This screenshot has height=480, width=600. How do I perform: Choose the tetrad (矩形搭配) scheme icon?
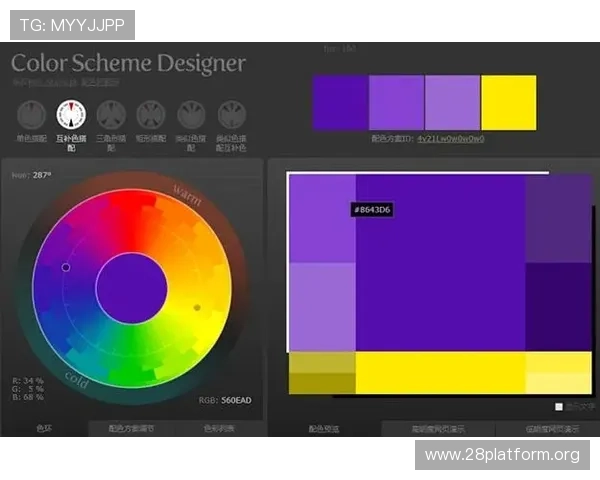coord(151,113)
